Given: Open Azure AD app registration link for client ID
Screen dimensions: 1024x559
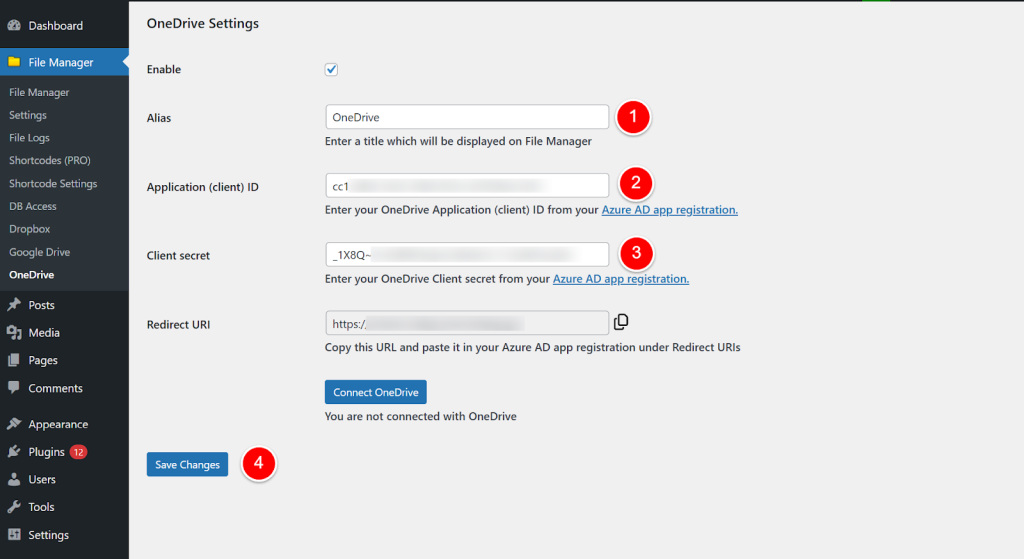Looking at the screenshot, I should [x=669, y=210].
